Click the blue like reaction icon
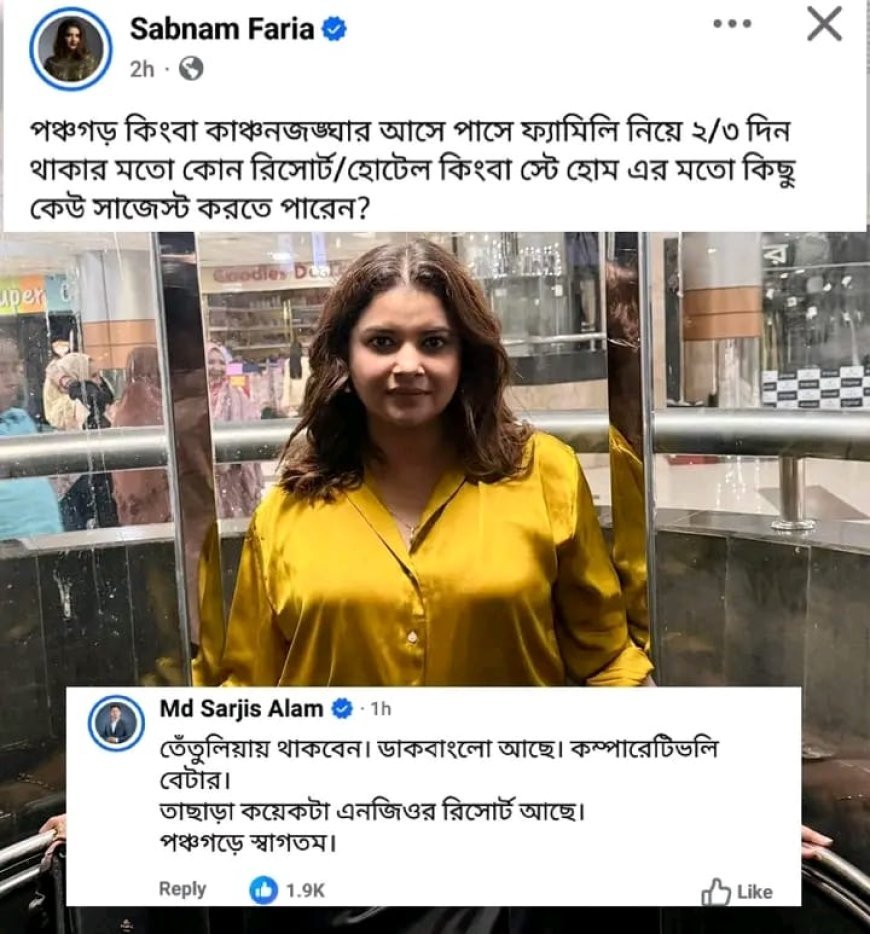Screen dimensions: 870x934 (x=263, y=890)
